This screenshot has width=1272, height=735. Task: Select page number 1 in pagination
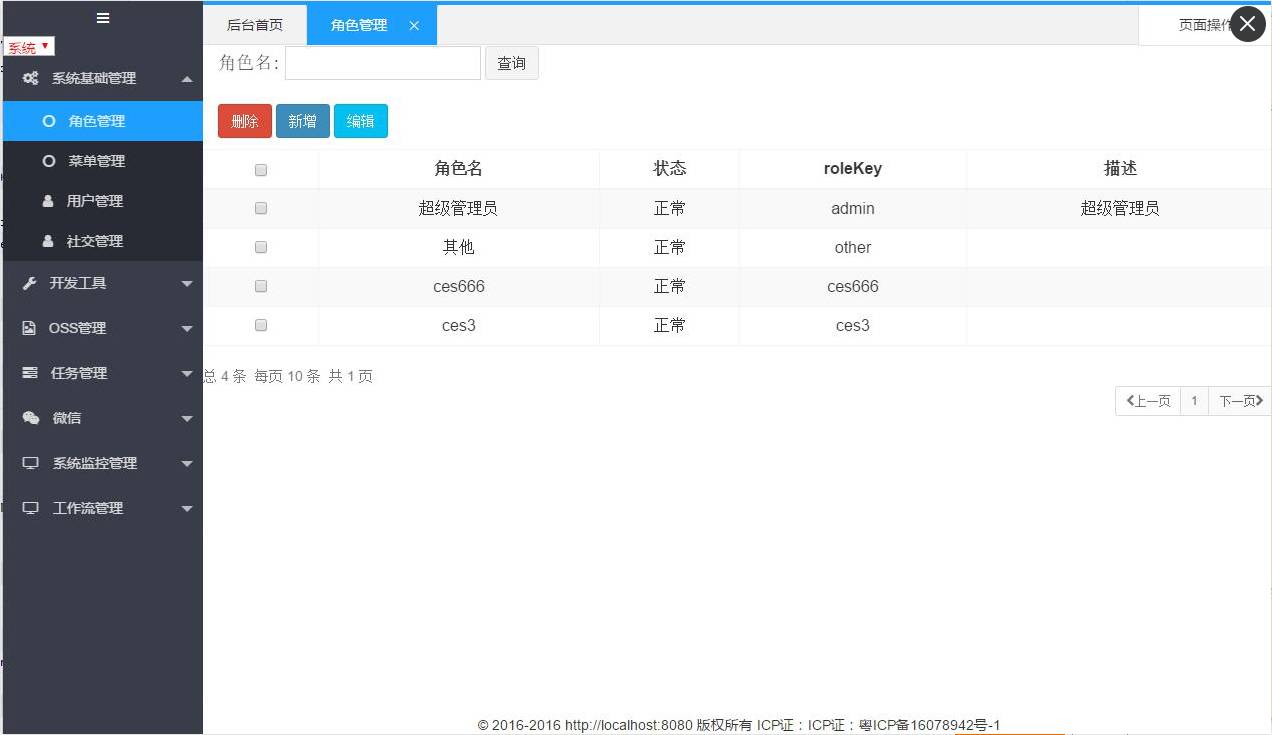pos(1195,401)
